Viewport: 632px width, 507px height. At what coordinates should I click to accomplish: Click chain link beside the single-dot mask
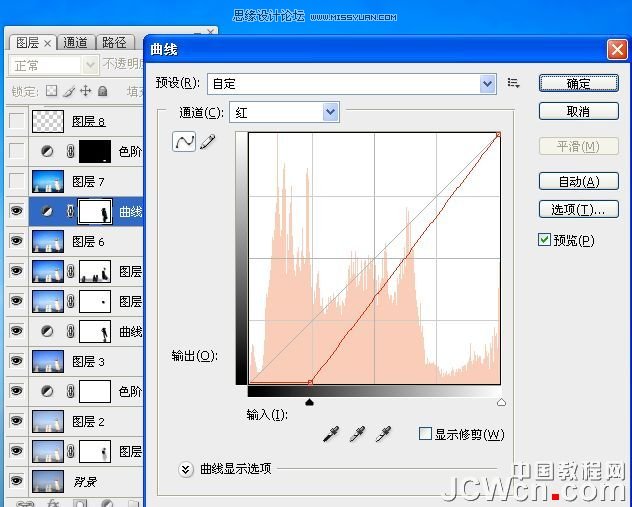point(71,301)
